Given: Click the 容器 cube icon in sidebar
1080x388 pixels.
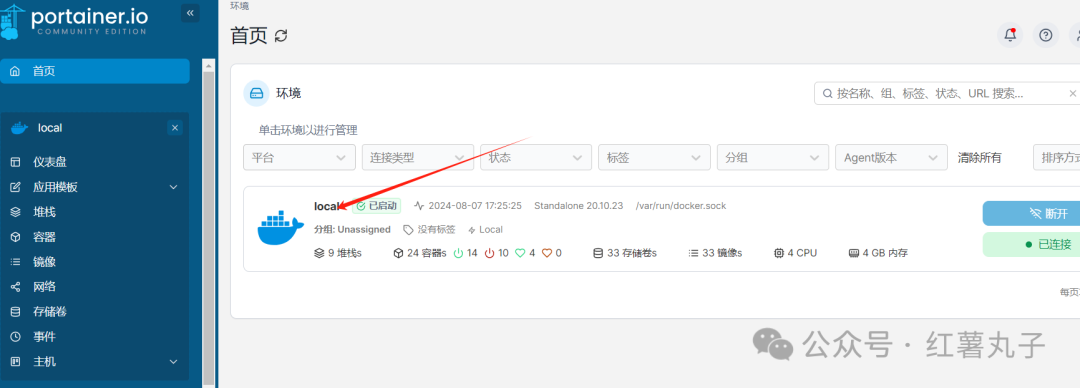Looking at the screenshot, I should coord(15,236).
